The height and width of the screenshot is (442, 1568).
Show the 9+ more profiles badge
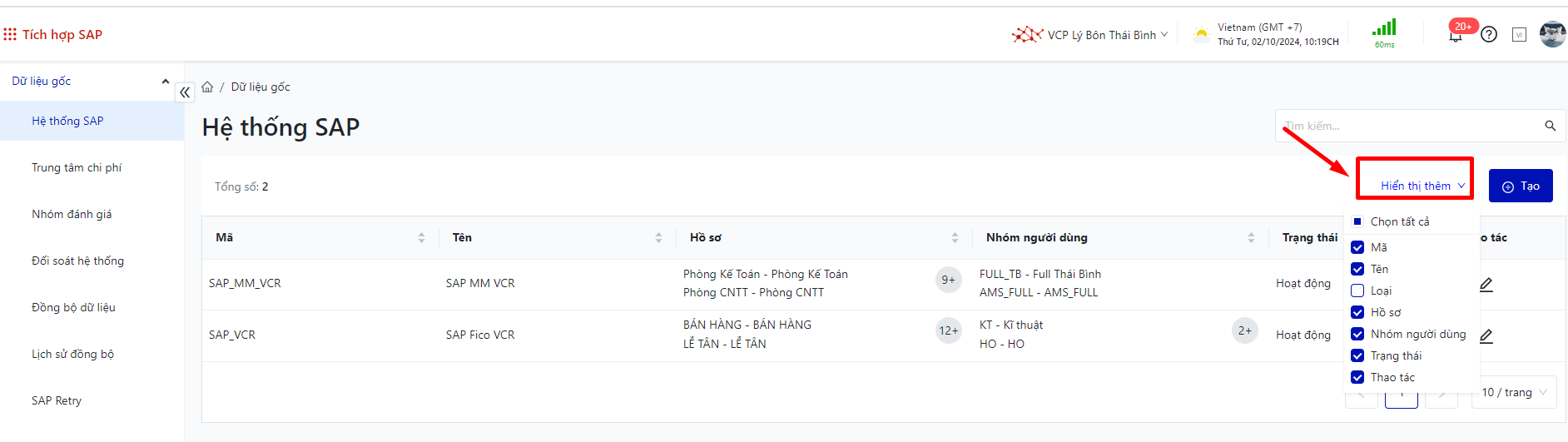point(948,280)
